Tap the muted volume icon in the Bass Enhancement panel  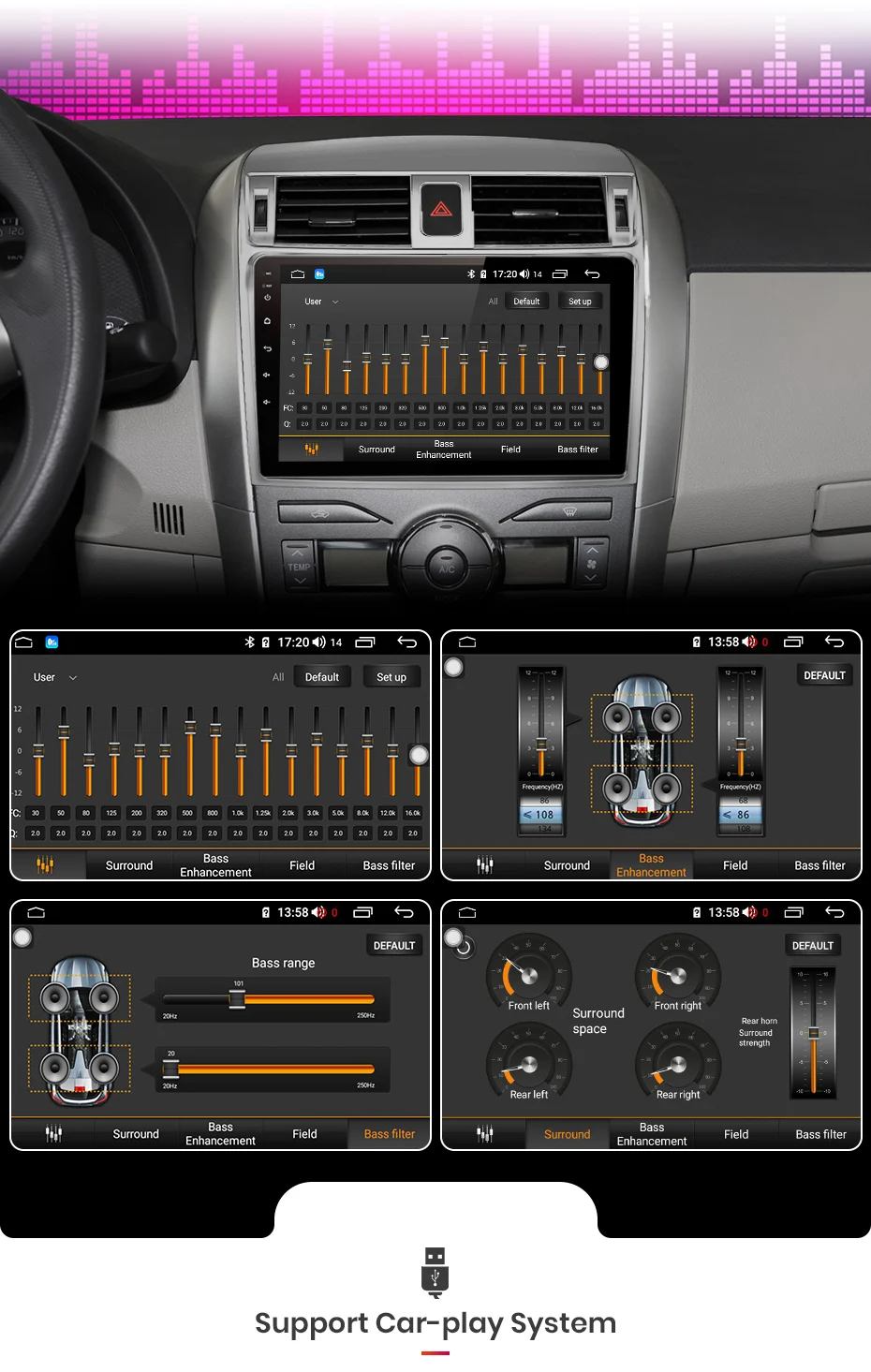coord(748,642)
